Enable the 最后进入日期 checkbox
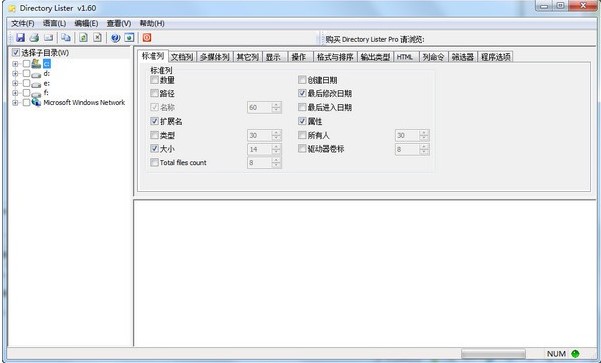 coord(302,107)
